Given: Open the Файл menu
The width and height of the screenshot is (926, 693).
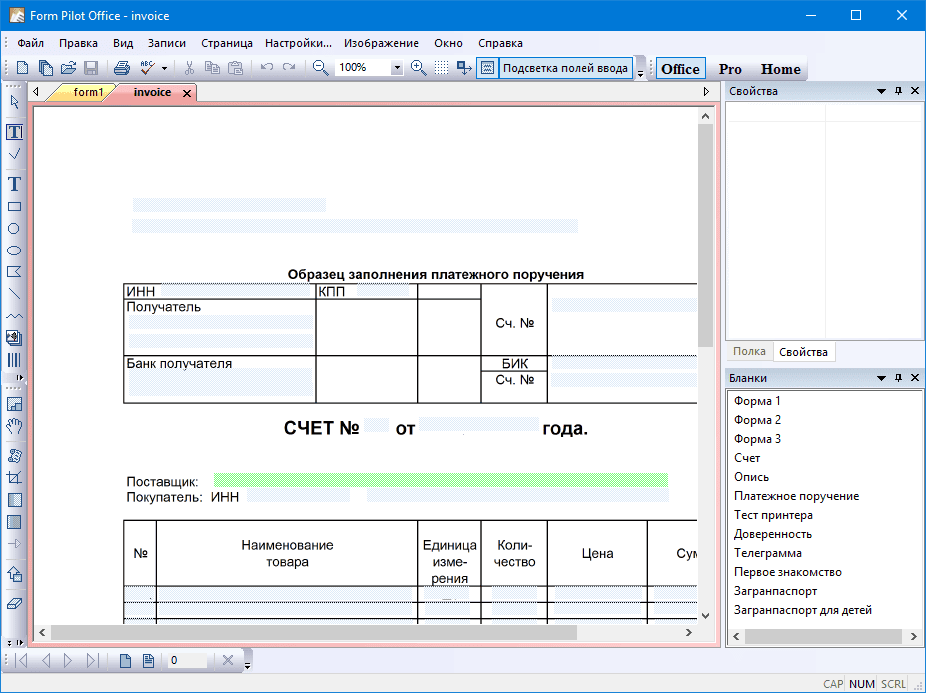Looking at the screenshot, I should 30,43.
